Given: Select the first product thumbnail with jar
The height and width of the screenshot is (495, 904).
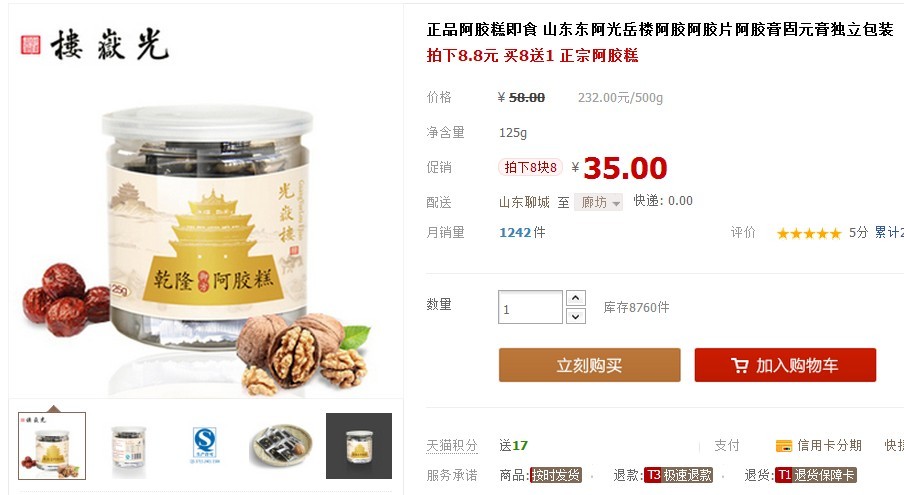Looking at the screenshot, I should click(52, 446).
